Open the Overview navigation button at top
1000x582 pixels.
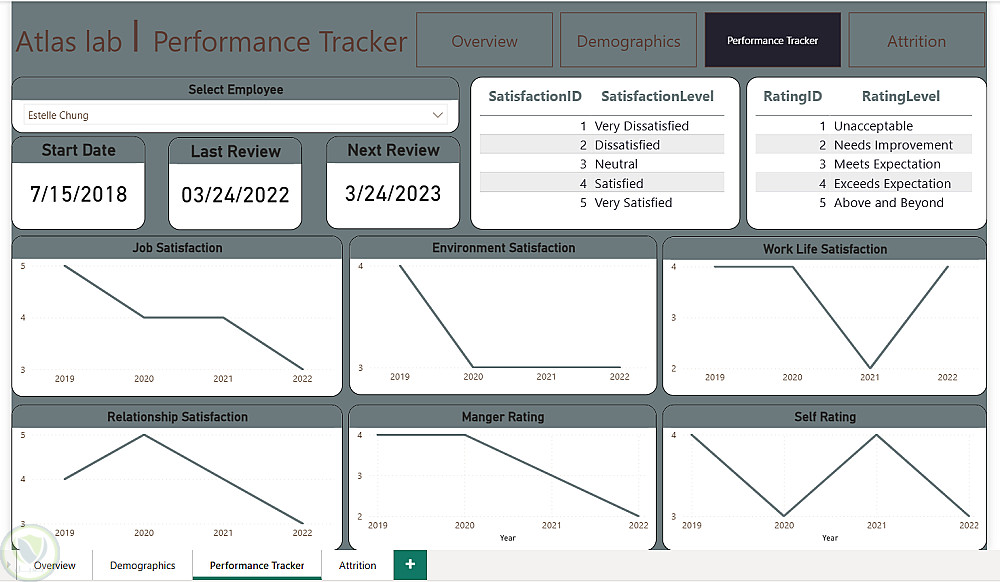[484, 40]
